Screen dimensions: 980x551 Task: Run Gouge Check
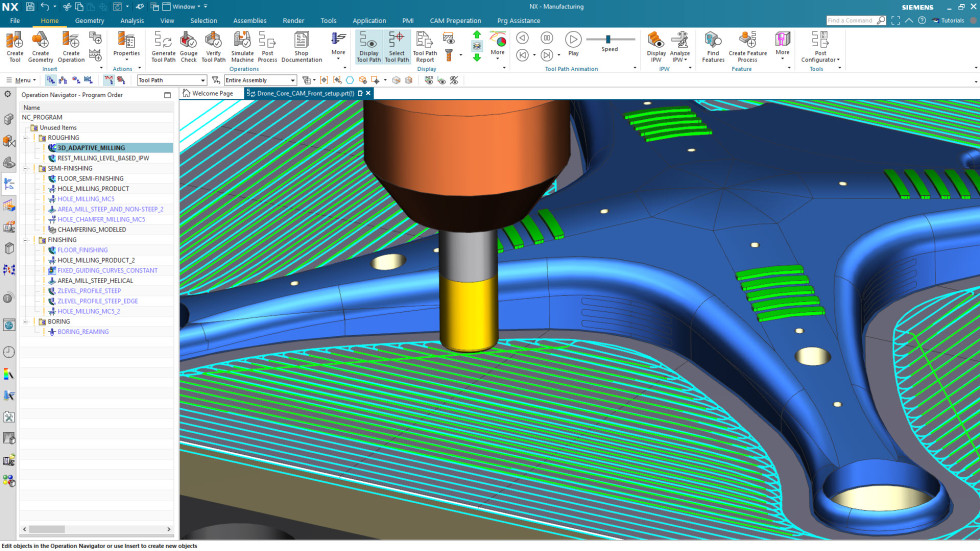189,41
